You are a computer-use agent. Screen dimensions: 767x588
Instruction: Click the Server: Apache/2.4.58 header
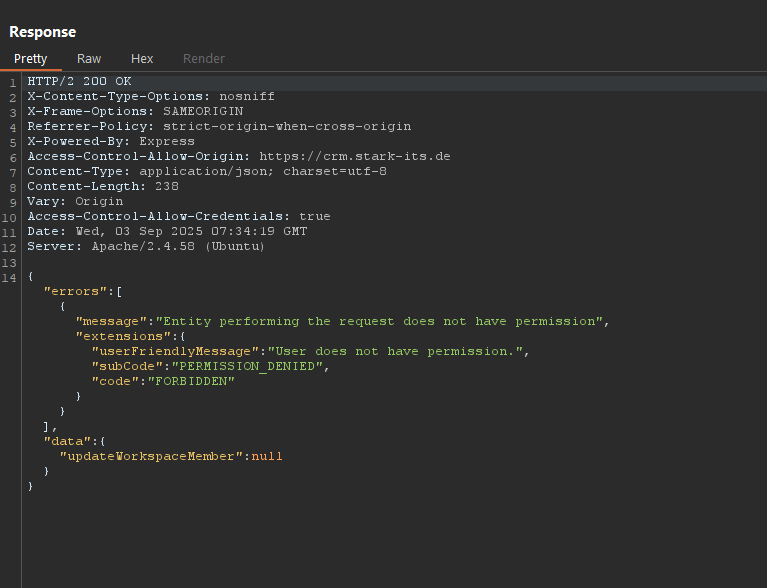pyautogui.click(x=146, y=246)
